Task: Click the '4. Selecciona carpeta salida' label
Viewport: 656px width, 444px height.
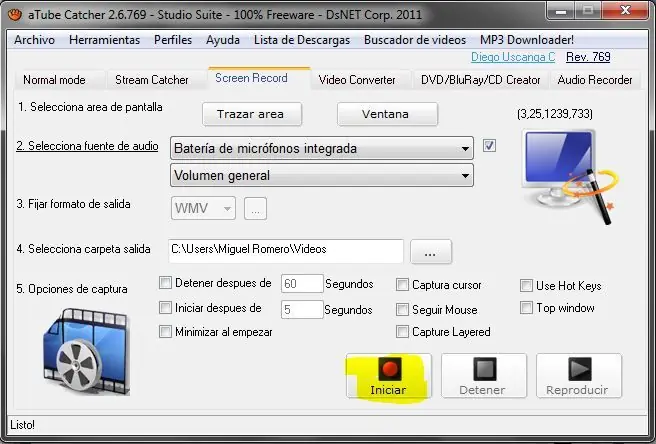Action: pos(83,249)
